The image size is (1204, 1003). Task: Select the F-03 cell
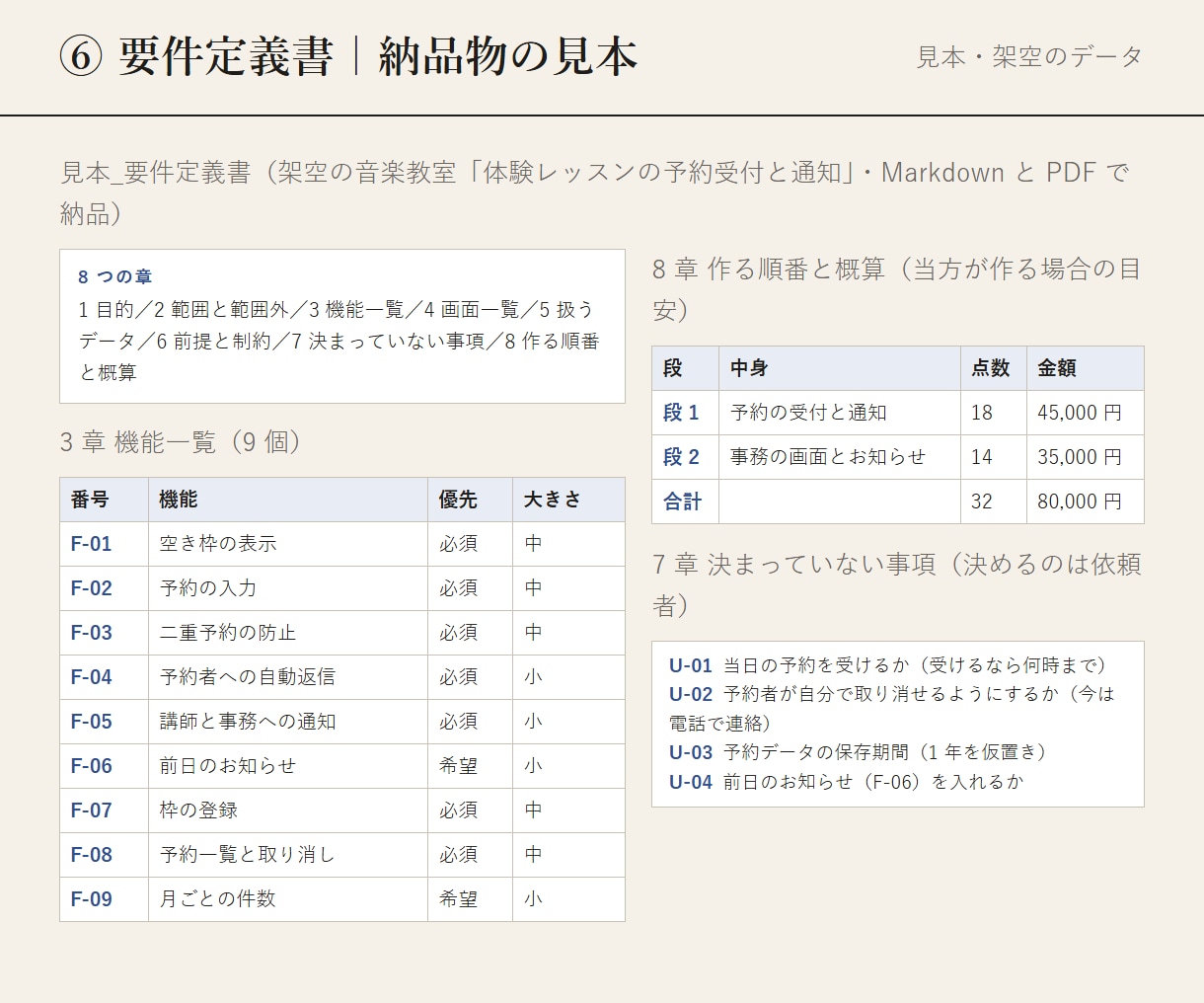coord(104,633)
